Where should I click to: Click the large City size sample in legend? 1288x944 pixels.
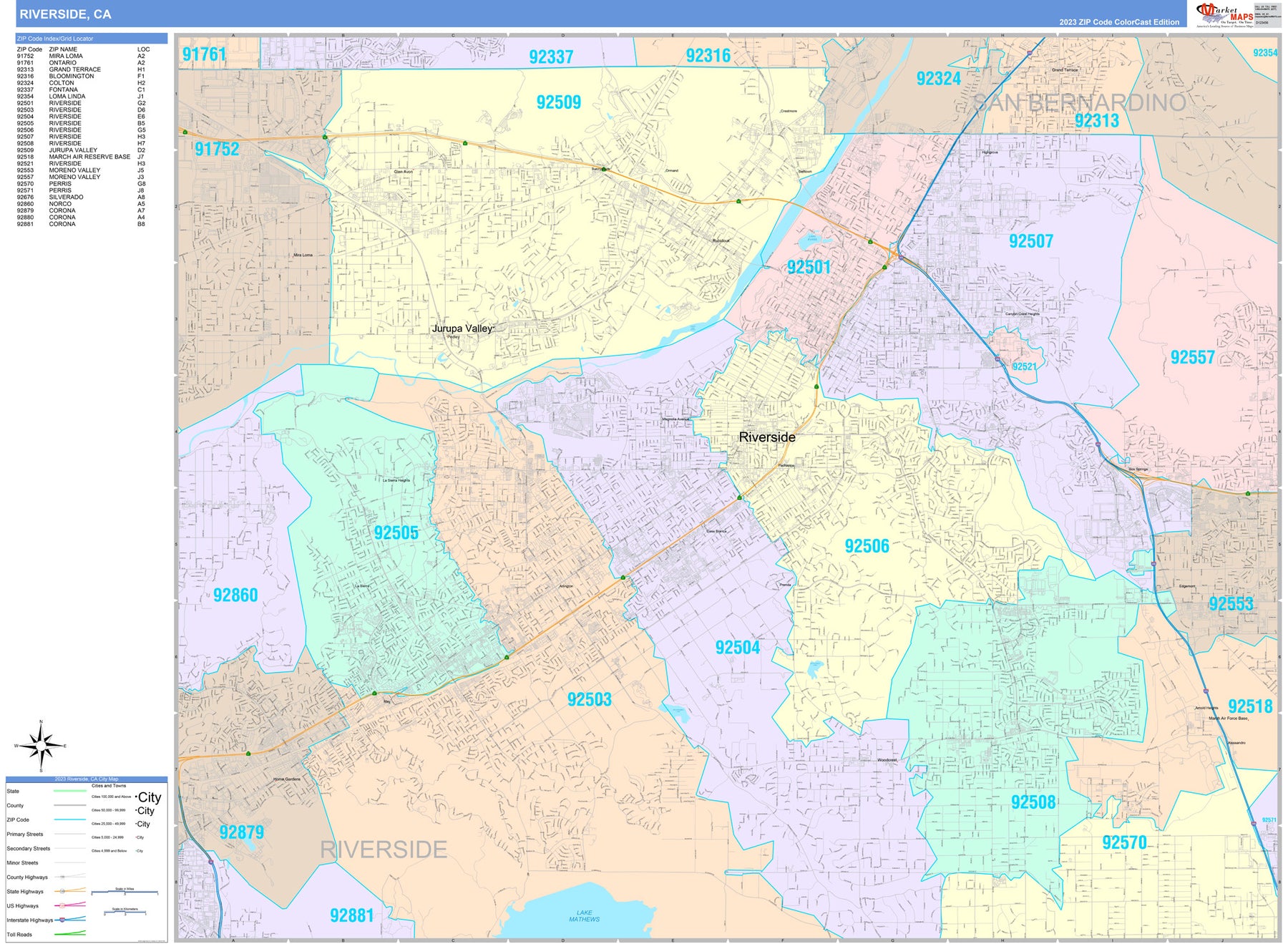point(149,797)
